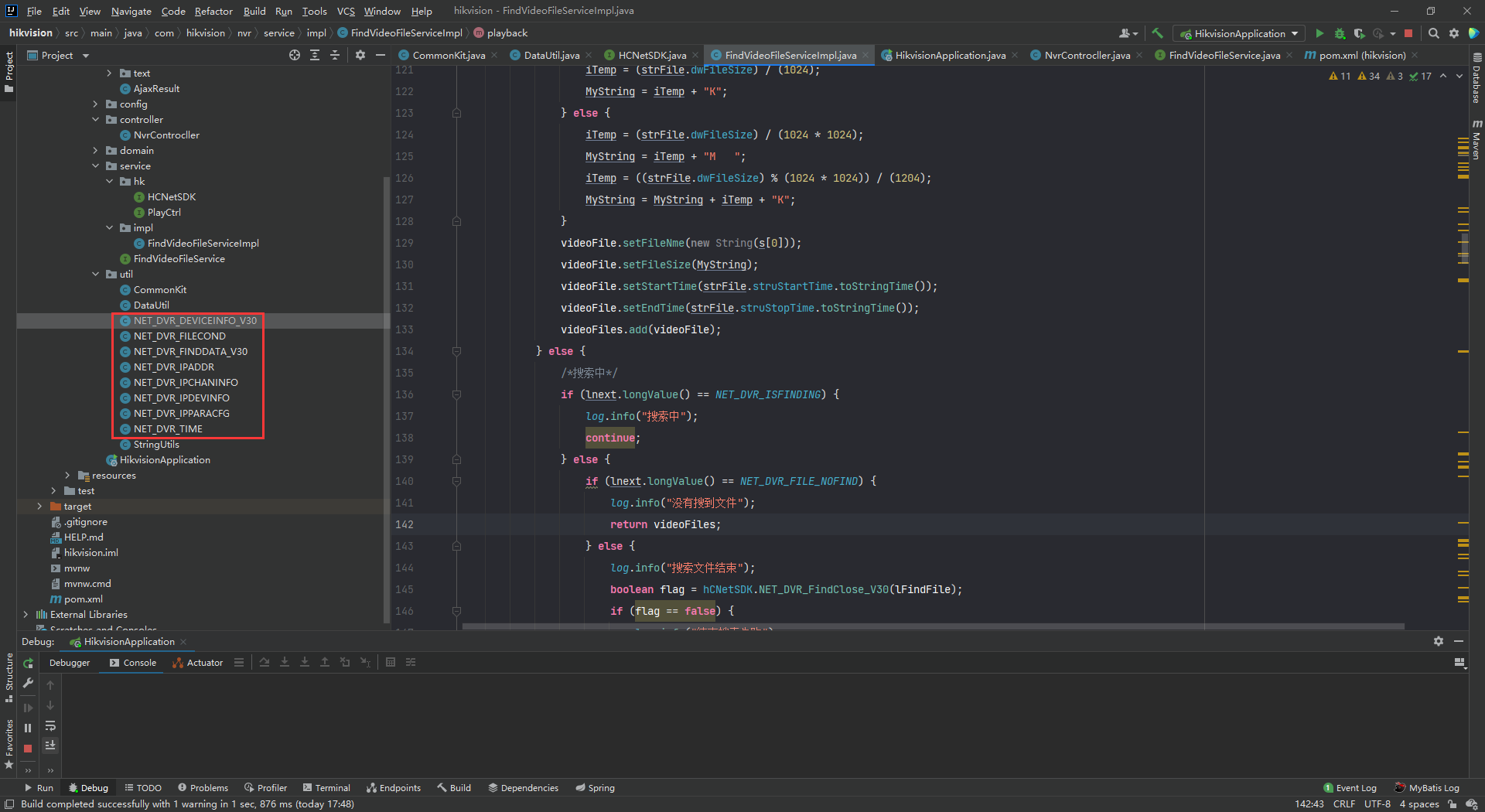Switch to HCNetSDK.java tab
This screenshot has height=812, width=1485.
[x=652, y=55]
